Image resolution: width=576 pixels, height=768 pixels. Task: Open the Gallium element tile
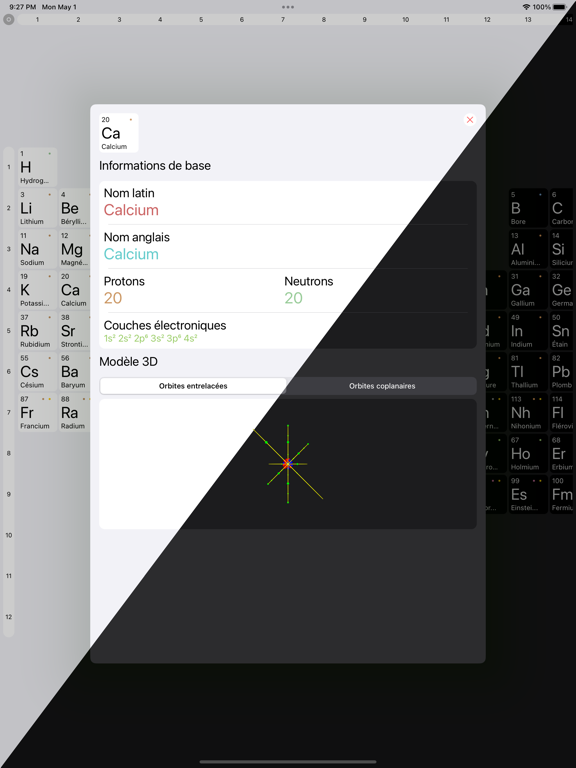(x=528, y=290)
